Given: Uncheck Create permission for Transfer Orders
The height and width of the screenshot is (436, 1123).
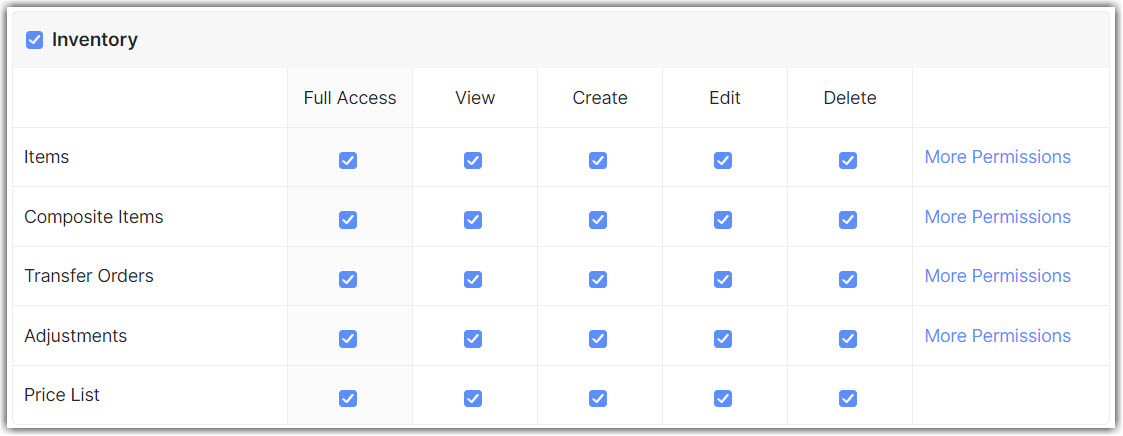Looking at the screenshot, I should pyautogui.click(x=598, y=279).
